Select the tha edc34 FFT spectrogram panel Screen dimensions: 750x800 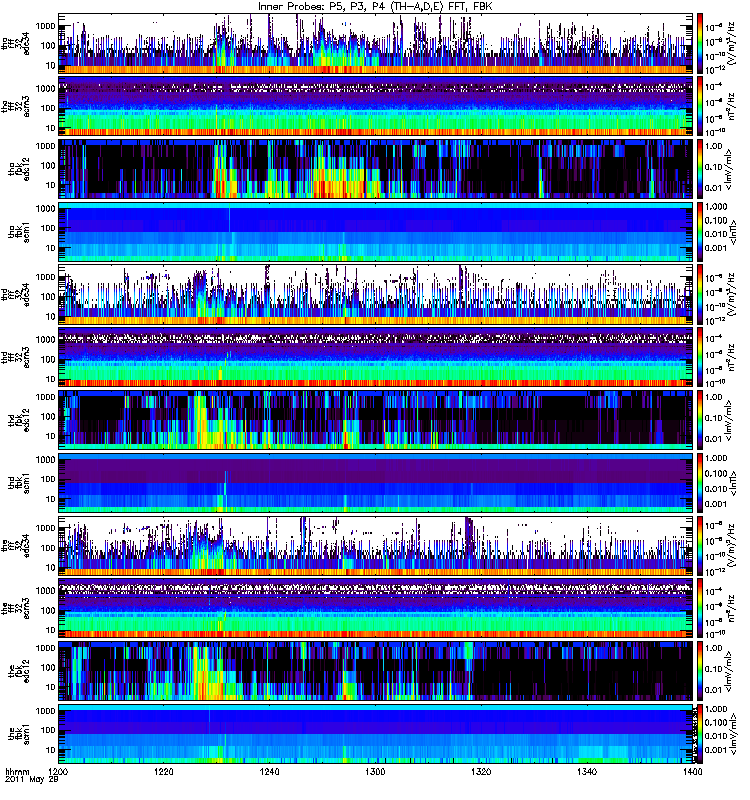click(376, 44)
